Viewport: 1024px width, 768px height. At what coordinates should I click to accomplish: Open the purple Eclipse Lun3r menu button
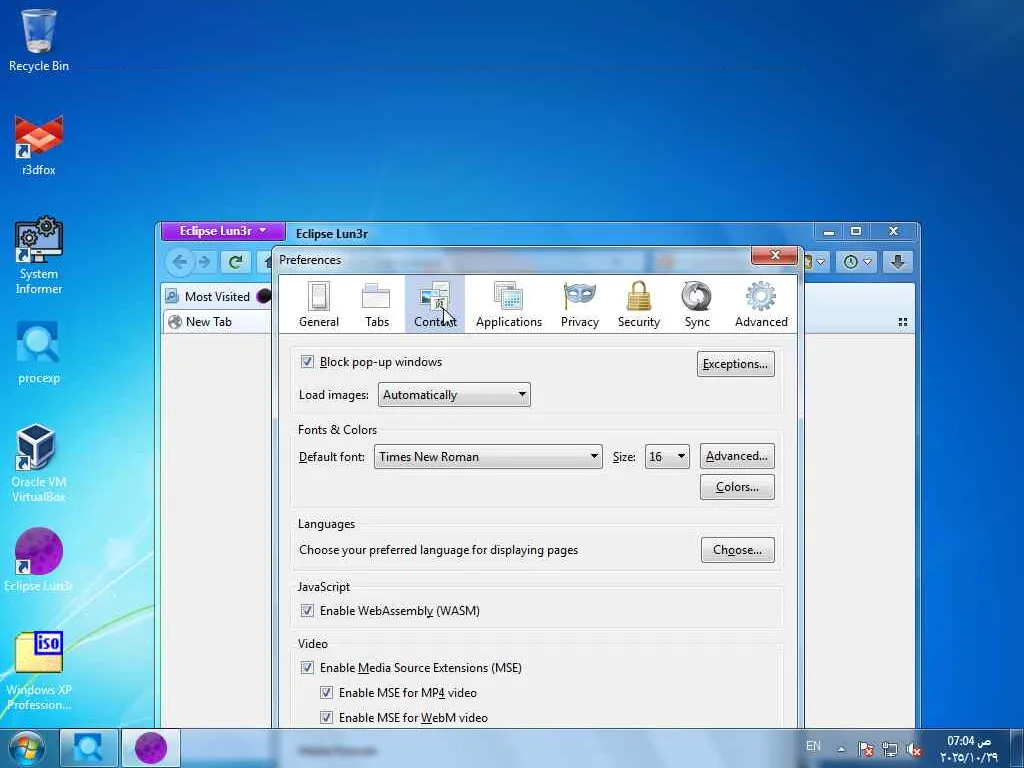pyautogui.click(x=223, y=231)
